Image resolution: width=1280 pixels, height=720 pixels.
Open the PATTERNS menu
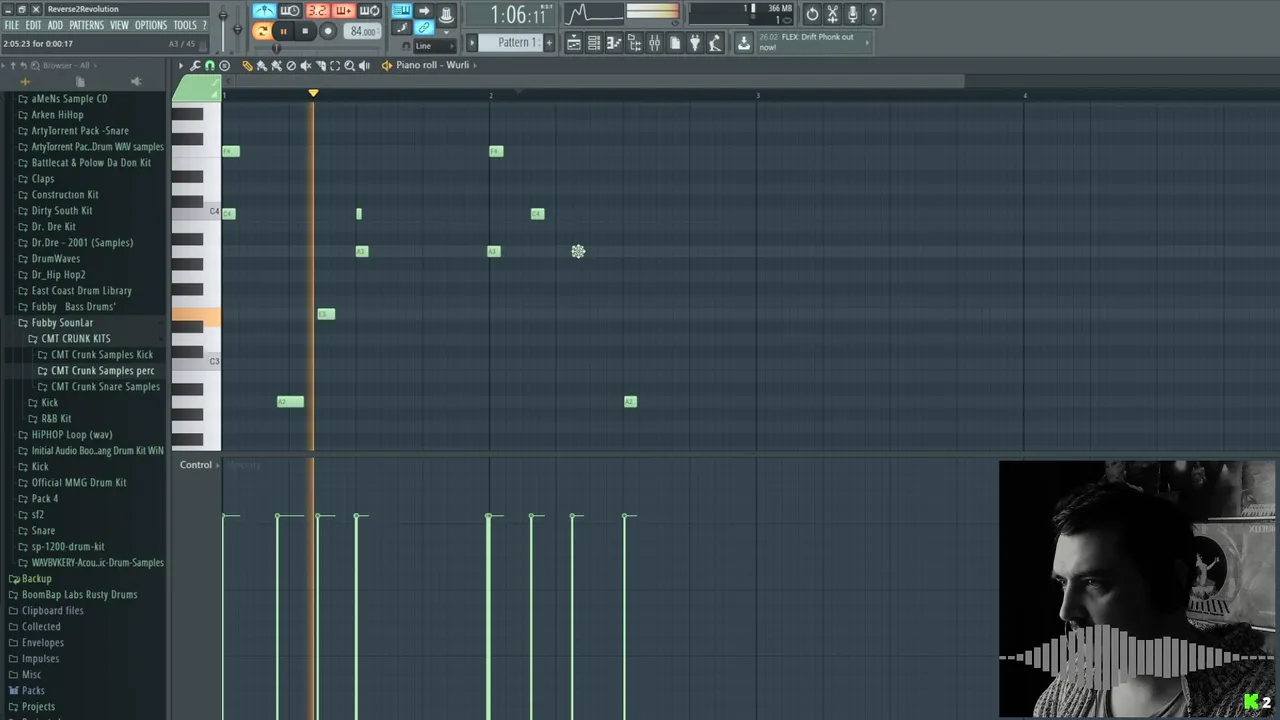(x=86, y=25)
